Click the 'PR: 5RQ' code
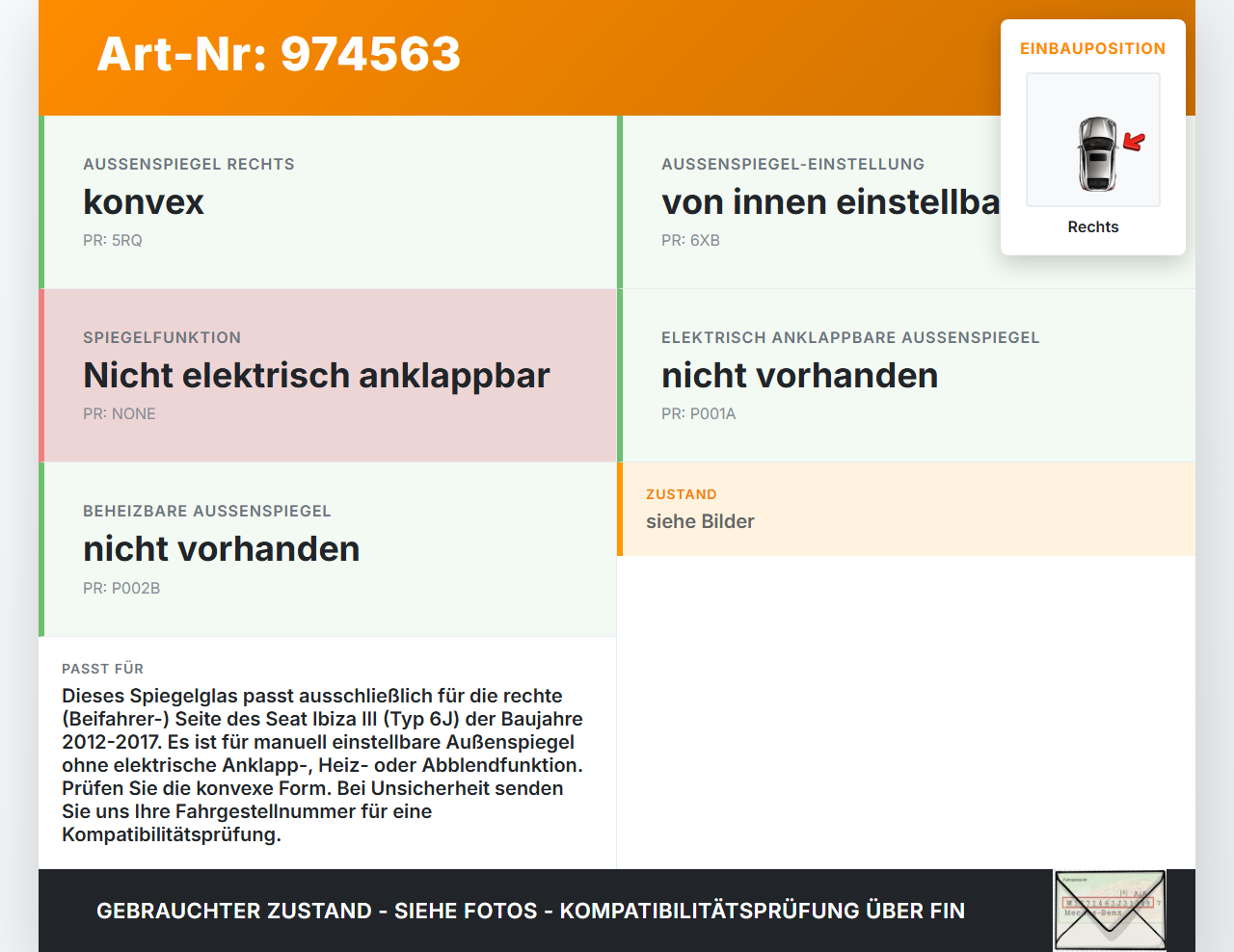 (113, 240)
